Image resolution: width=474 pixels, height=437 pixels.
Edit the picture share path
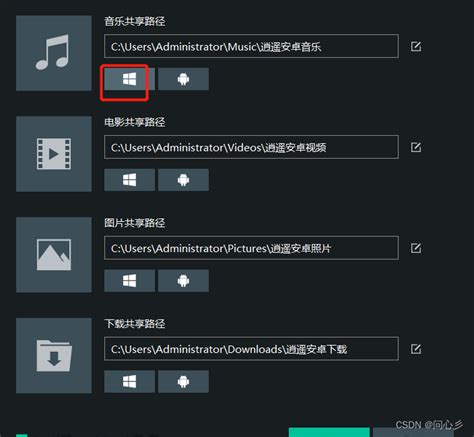pyautogui.click(x=416, y=248)
